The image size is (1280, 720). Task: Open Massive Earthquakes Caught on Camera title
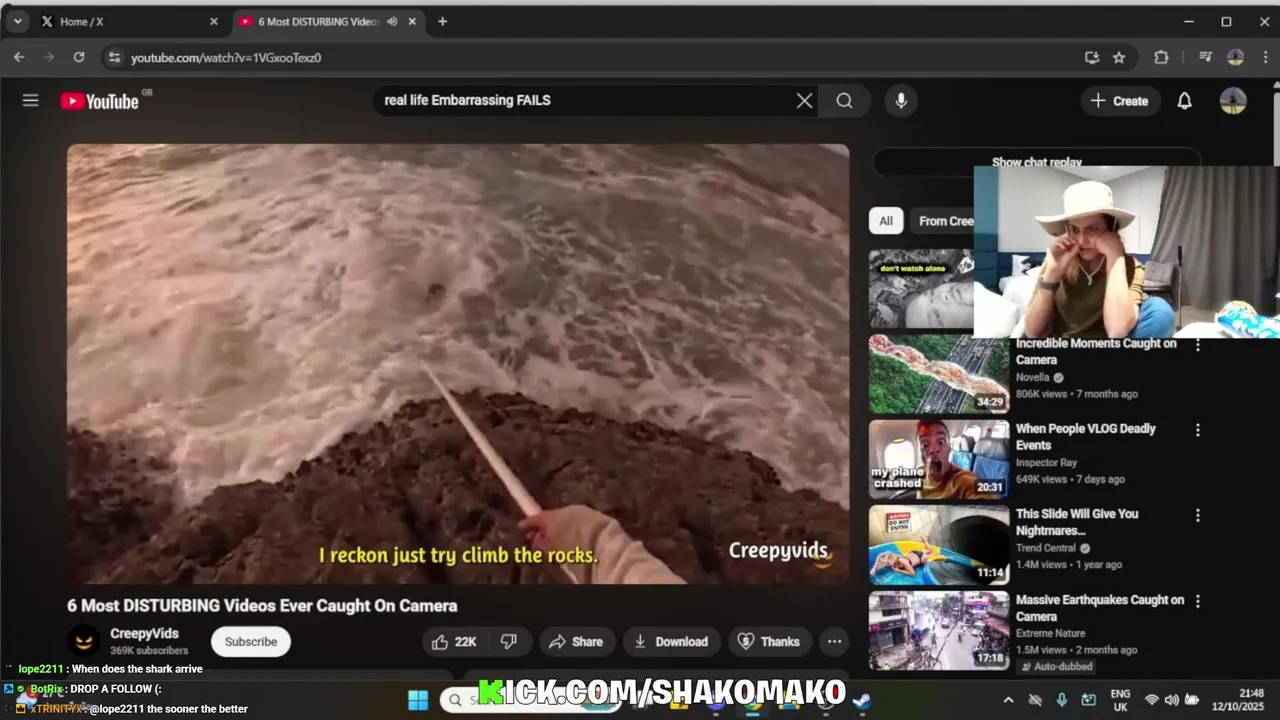(x=1100, y=608)
